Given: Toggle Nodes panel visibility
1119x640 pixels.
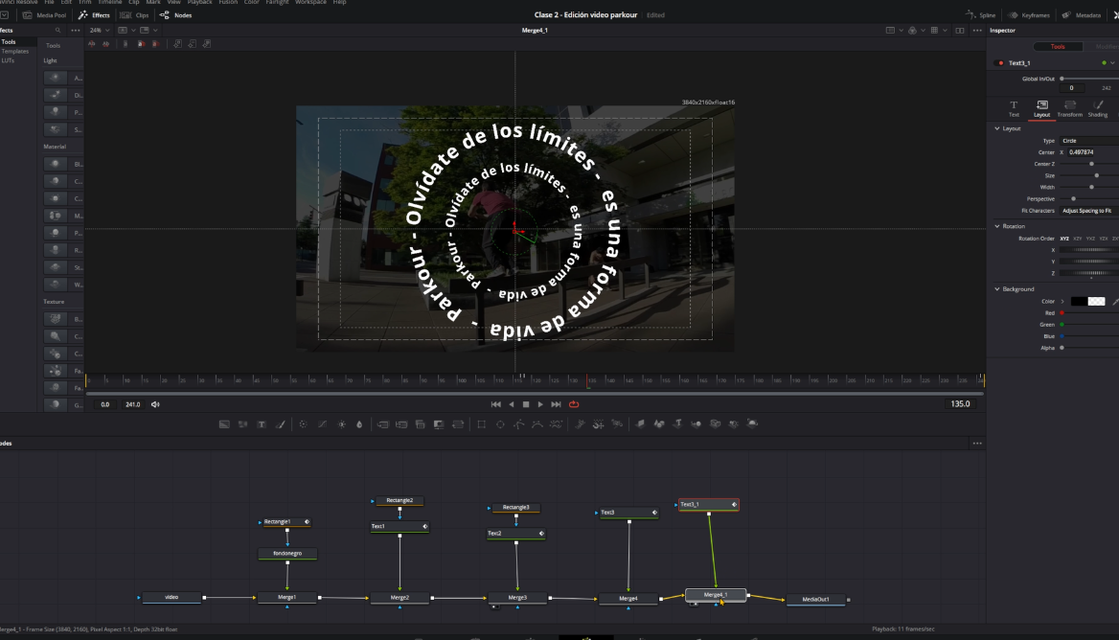Looking at the screenshot, I should click(176, 15).
